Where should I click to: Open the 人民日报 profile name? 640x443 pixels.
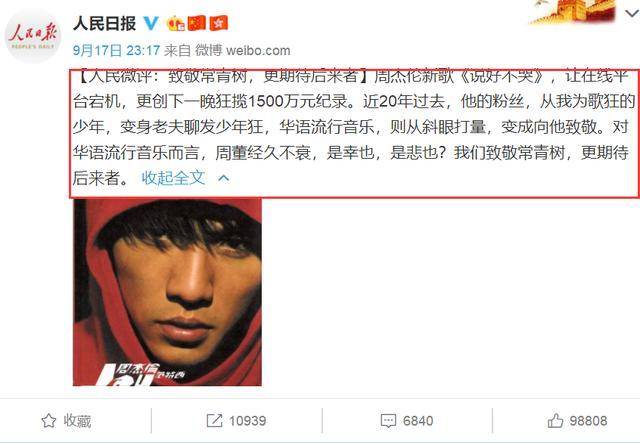click(x=104, y=23)
